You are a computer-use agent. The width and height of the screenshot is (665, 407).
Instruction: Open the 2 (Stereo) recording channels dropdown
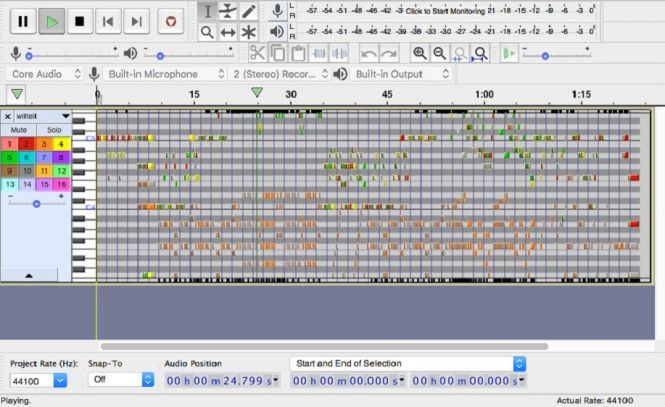[x=280, y=74]
